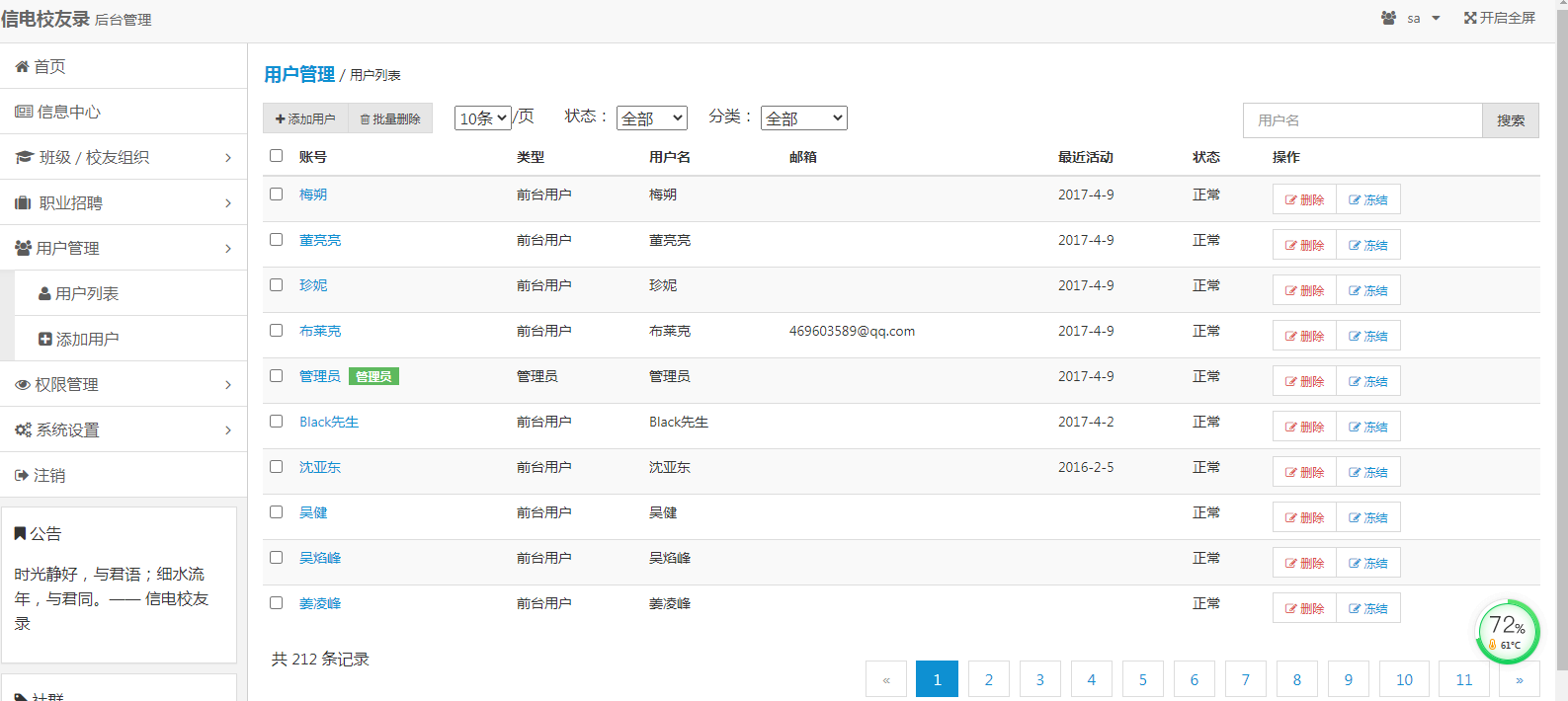The width and height of the screenshot is (1568, 701).
Task: Expand the 职业招聘 chevron
Action: 228,203
